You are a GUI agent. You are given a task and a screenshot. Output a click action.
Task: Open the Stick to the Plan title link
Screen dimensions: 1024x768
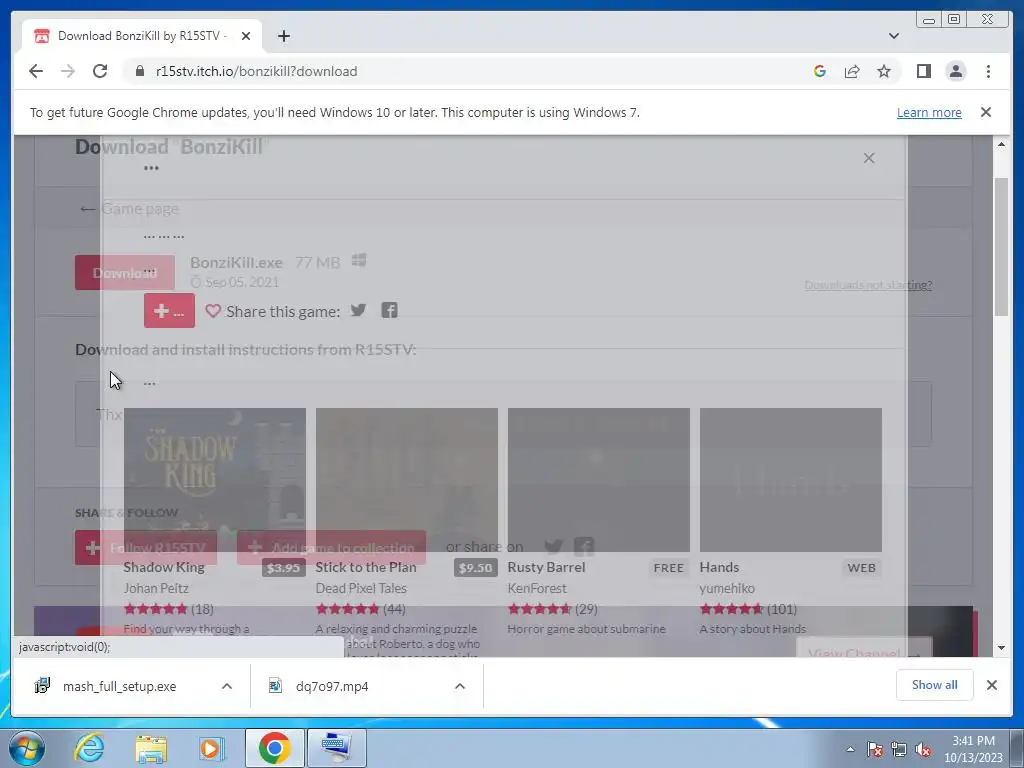pyautogui.click(x=366, y=567)
